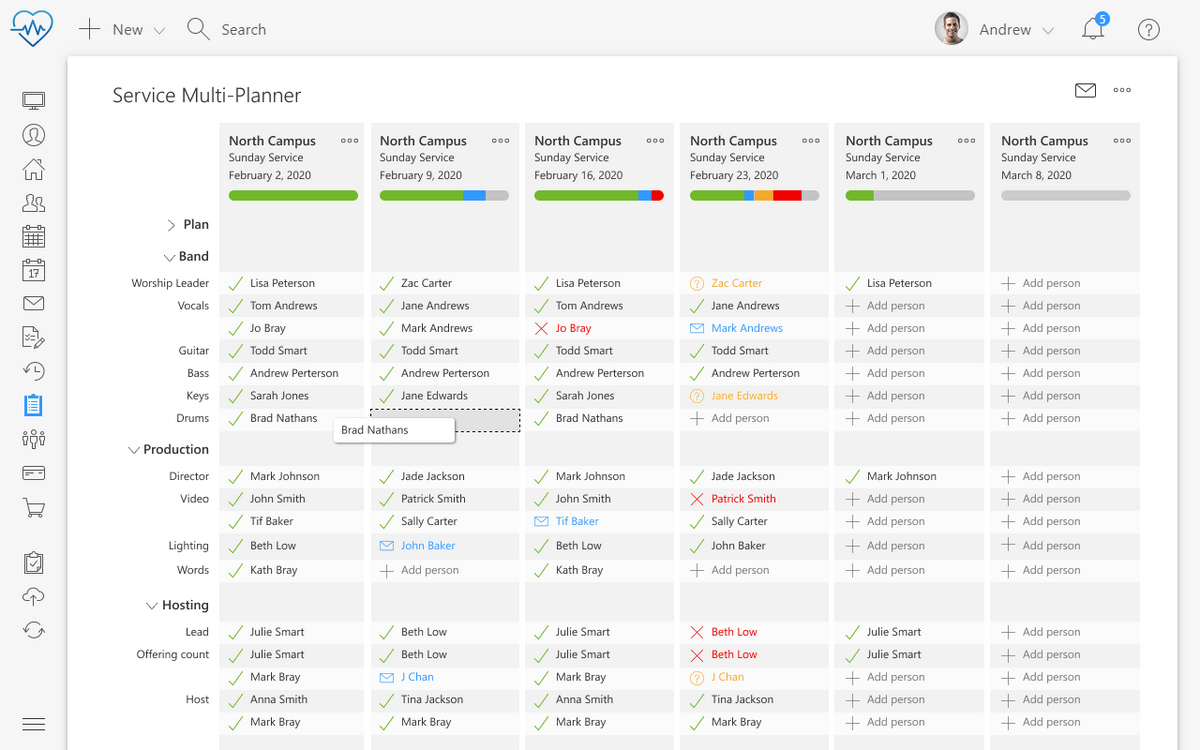Click Add person for Worship Leader on March 8

click(x=1050, y=284)
